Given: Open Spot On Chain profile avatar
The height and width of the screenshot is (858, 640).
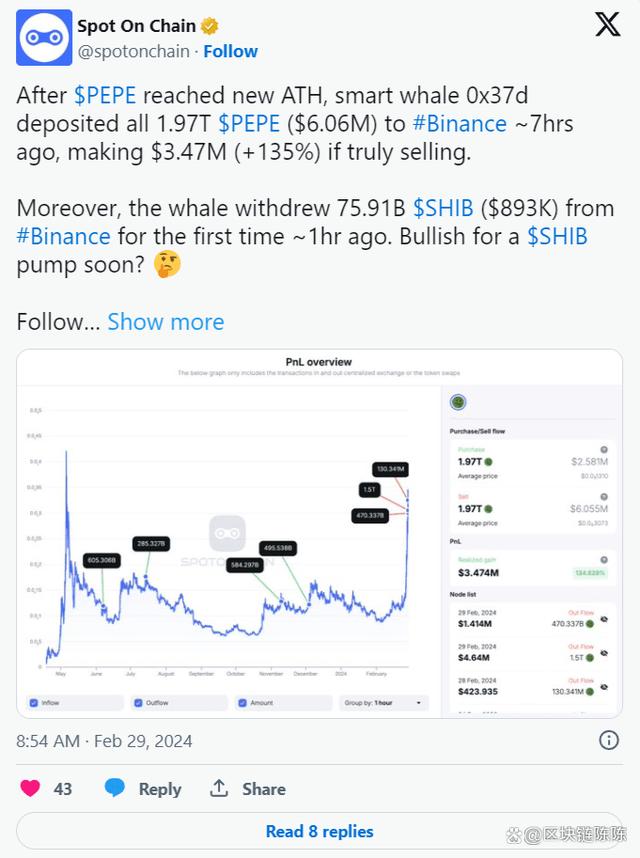Looking at the screenshot, I should (44, 38).
